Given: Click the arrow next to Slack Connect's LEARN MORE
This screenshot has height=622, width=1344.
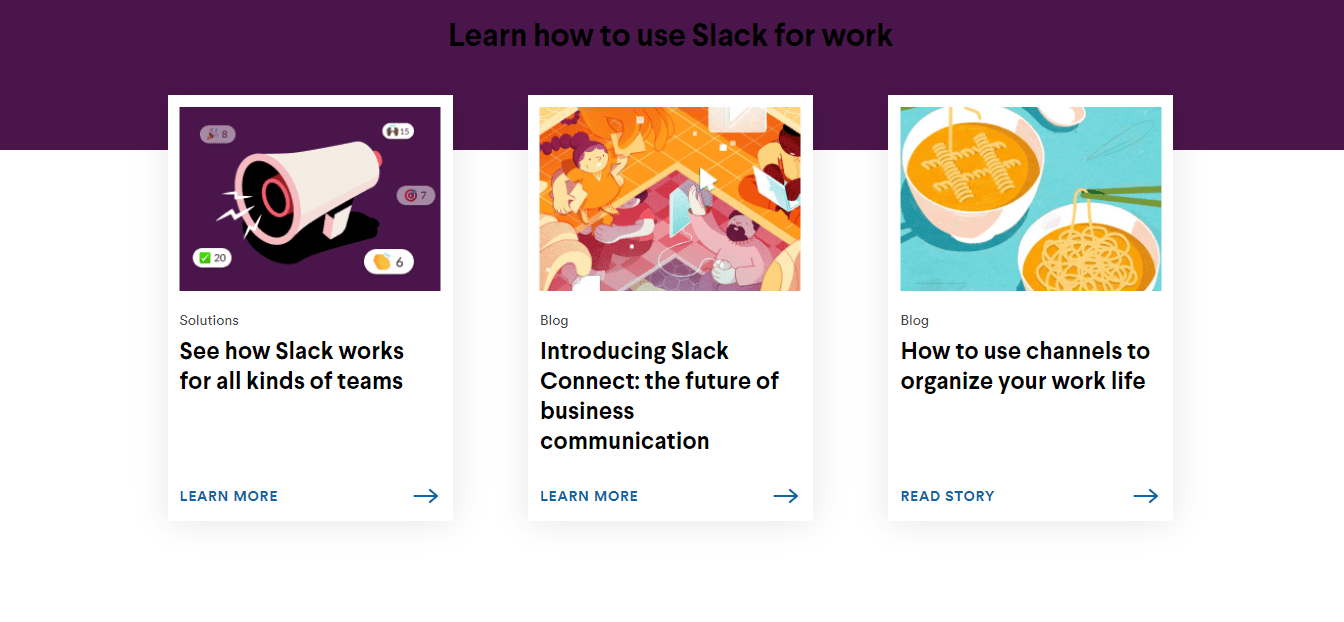Looking at the screenshot, I should click(786, 495).
